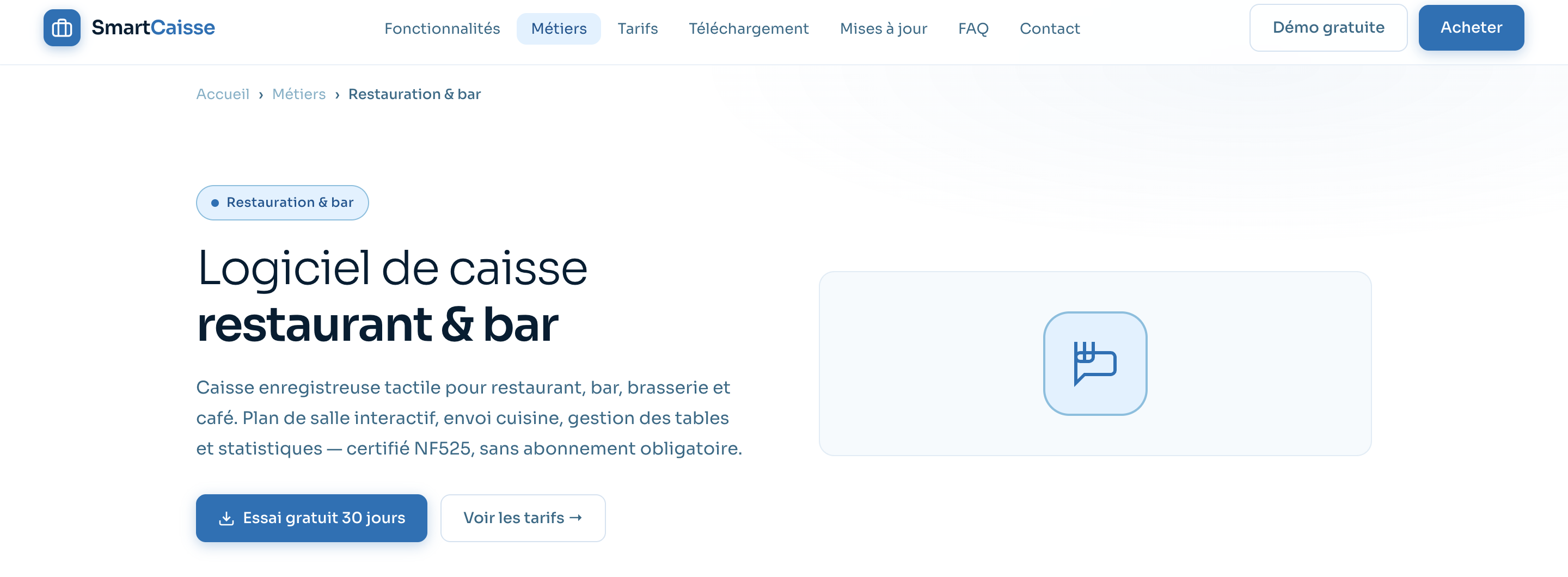Click the Voir les tarifs button

[x=522, y=518]
